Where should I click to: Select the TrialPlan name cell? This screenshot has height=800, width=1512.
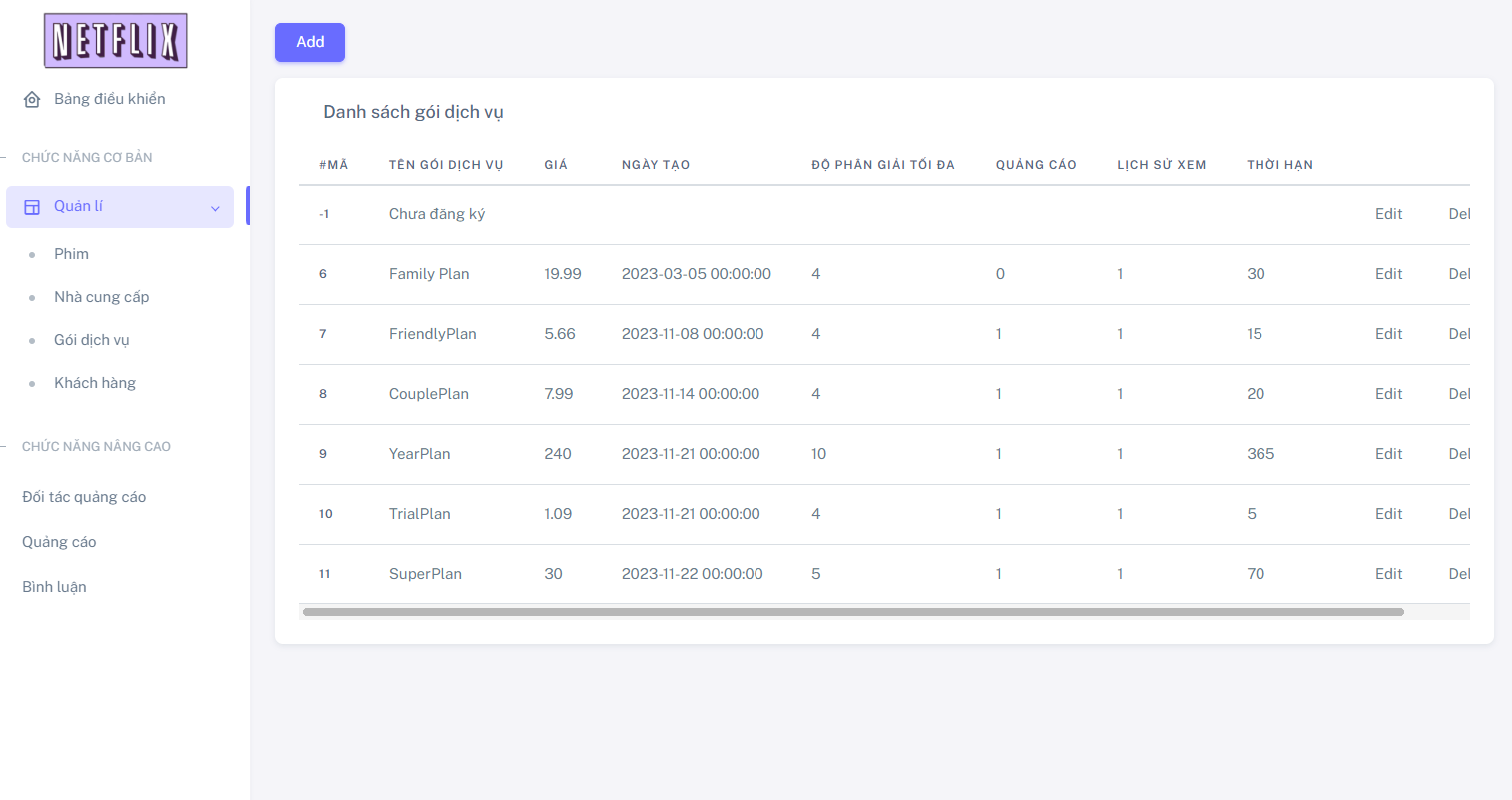pos(420,514)
